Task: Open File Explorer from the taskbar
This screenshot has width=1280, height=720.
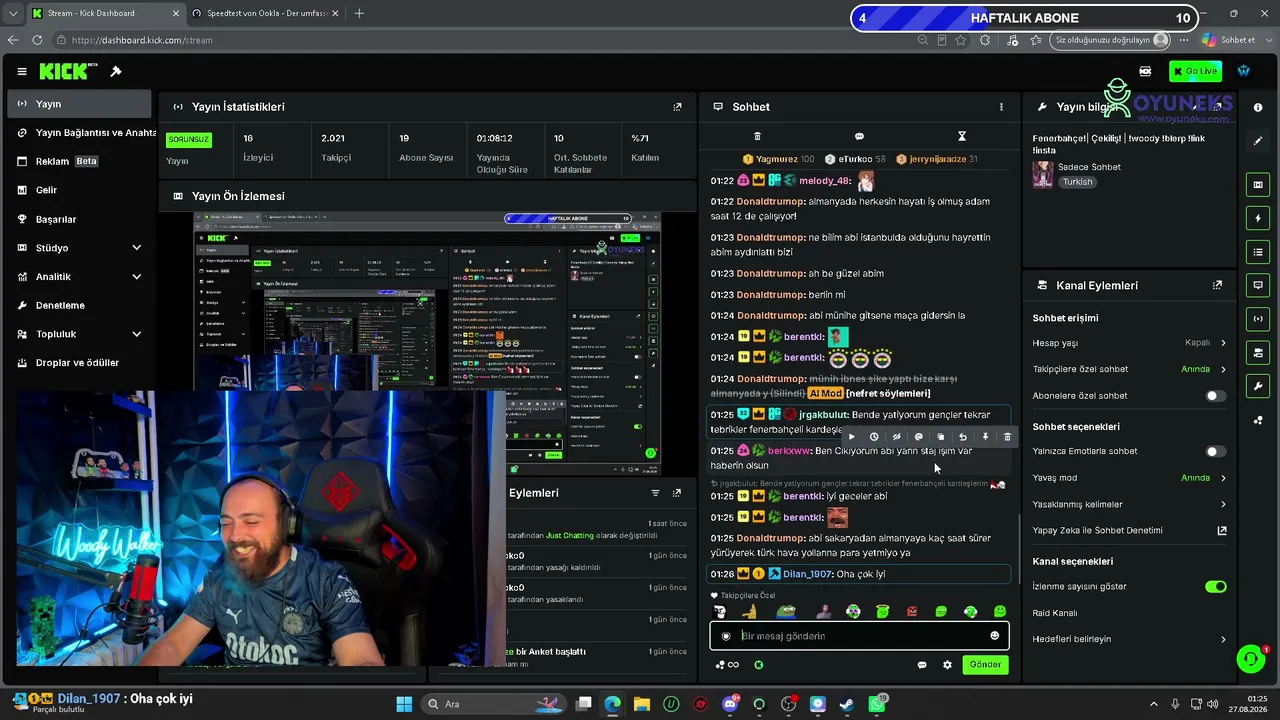Action: point(641,704)
